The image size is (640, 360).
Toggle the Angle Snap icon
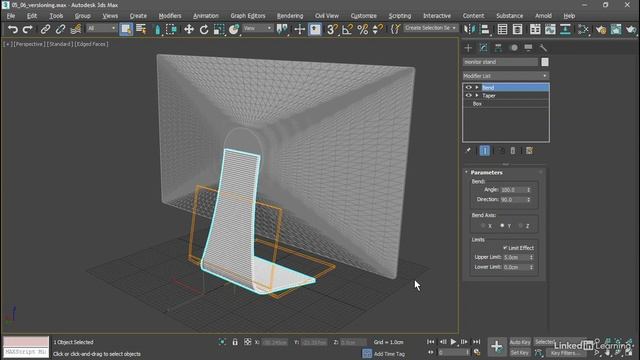point(347,29)
